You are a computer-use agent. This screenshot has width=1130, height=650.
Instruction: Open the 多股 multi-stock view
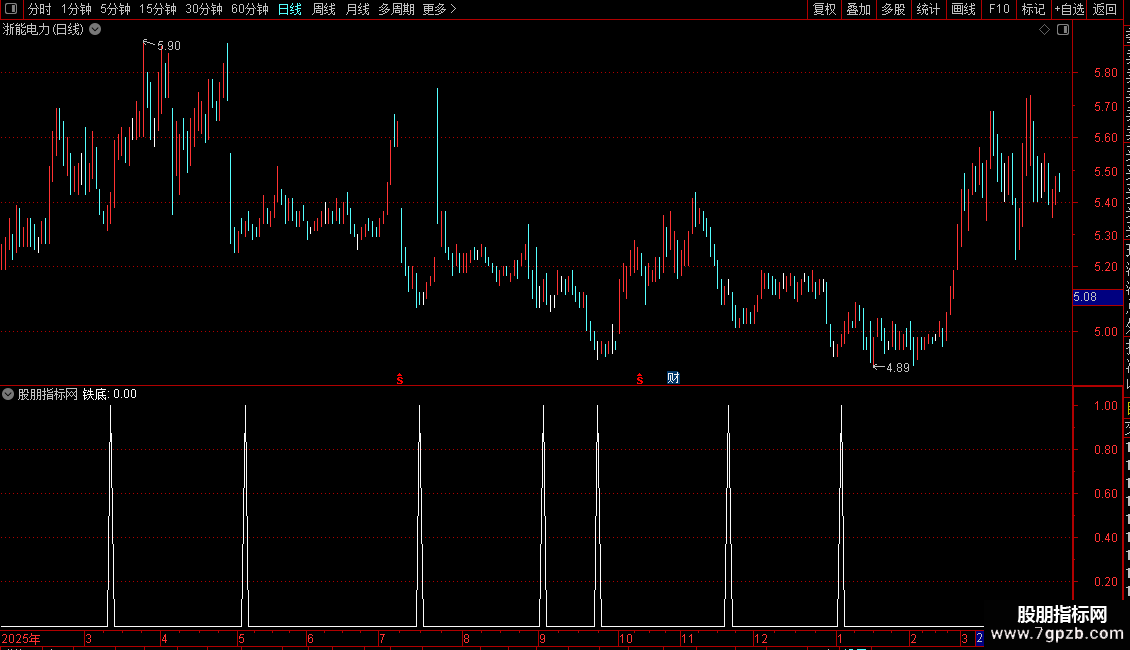(893, 9)
